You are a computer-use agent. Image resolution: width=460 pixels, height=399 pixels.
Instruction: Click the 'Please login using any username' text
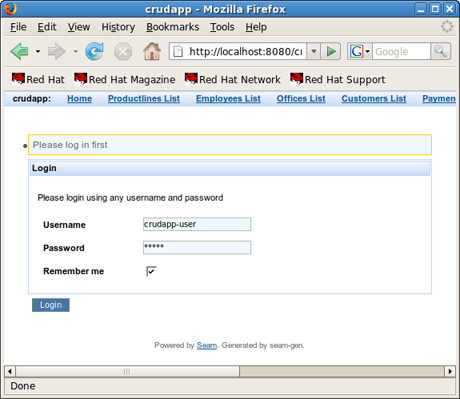[x=130, y=198]
